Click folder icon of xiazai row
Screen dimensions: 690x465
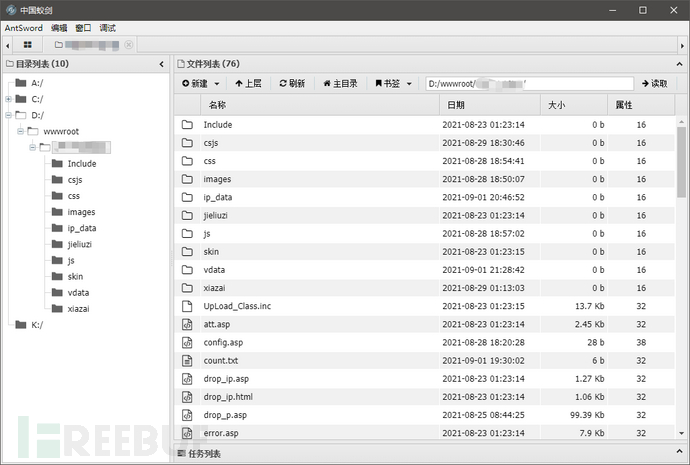(x=187, y=288)
